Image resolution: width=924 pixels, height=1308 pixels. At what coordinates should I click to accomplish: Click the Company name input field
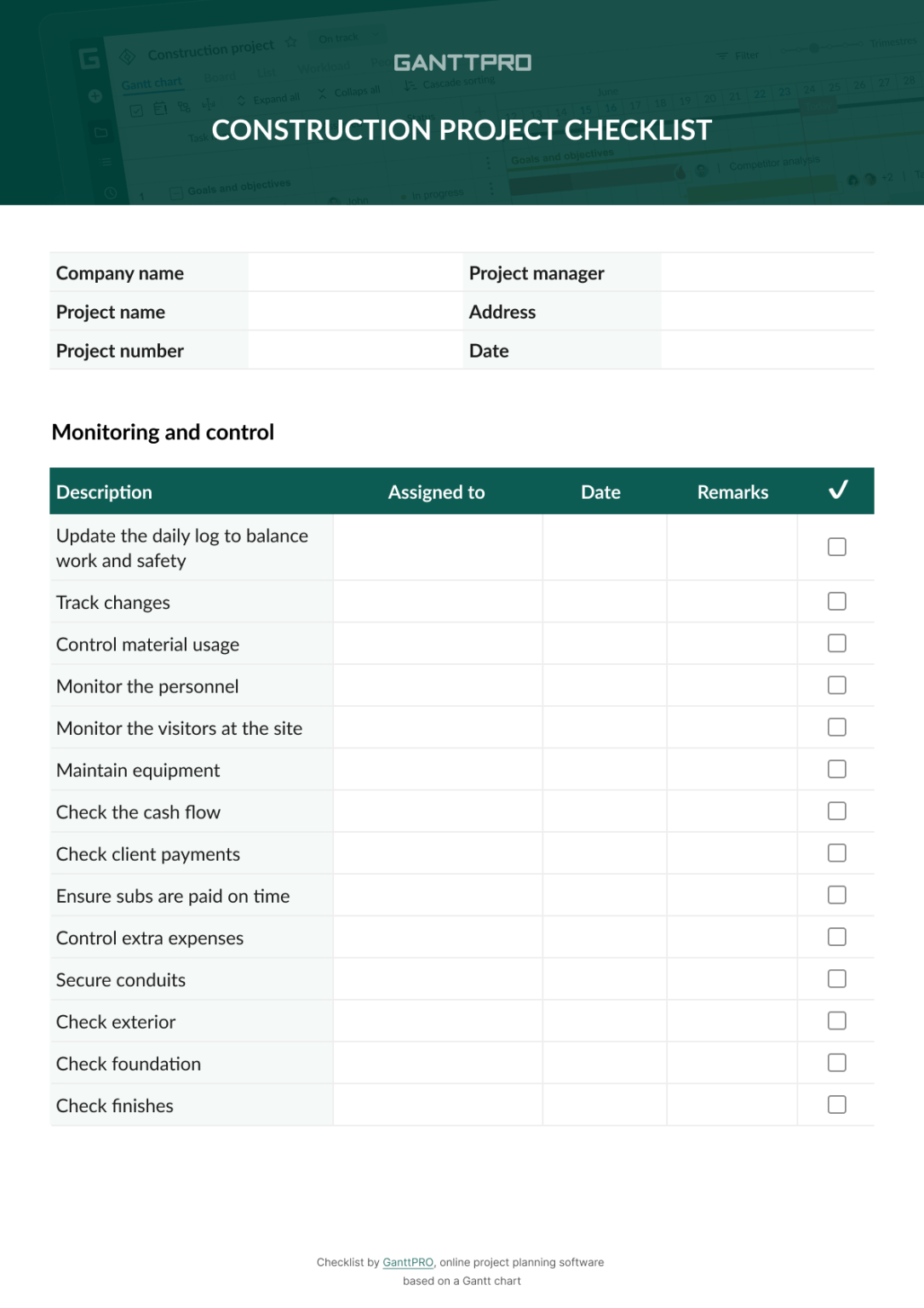coord(354,272)
